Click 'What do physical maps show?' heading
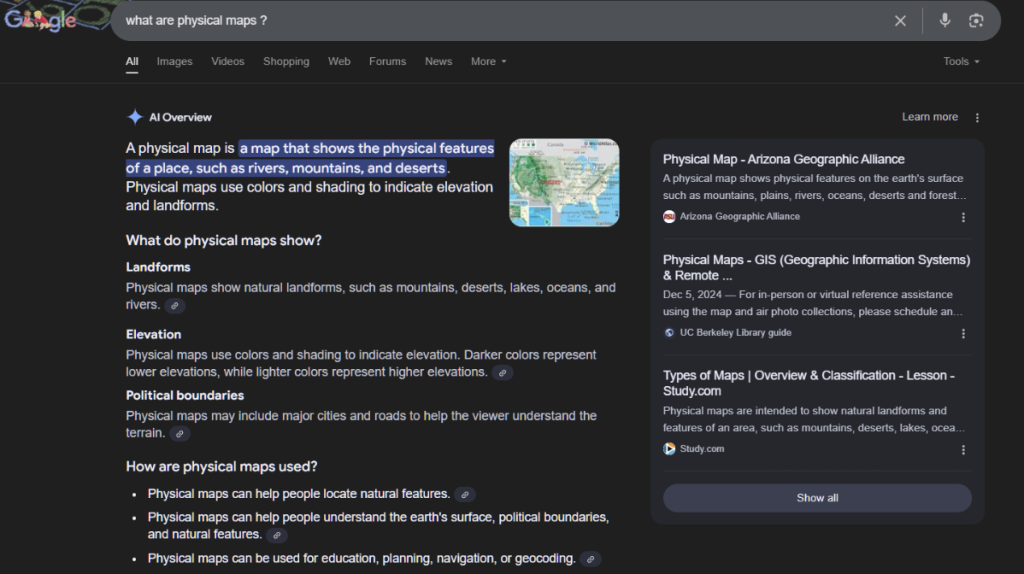 (224, 240)
